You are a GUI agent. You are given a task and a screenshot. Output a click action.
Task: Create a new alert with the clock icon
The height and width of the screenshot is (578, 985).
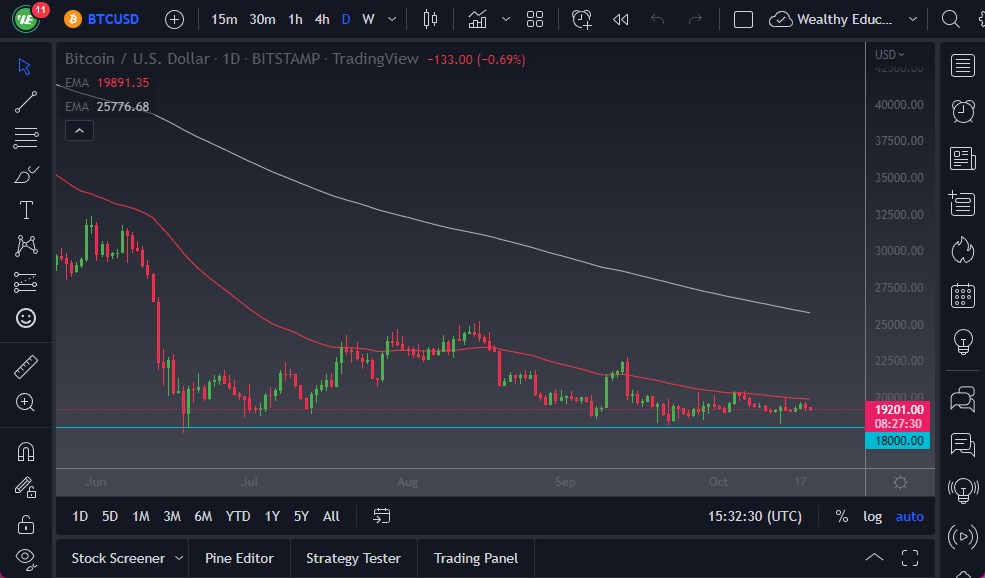(581, 18)
